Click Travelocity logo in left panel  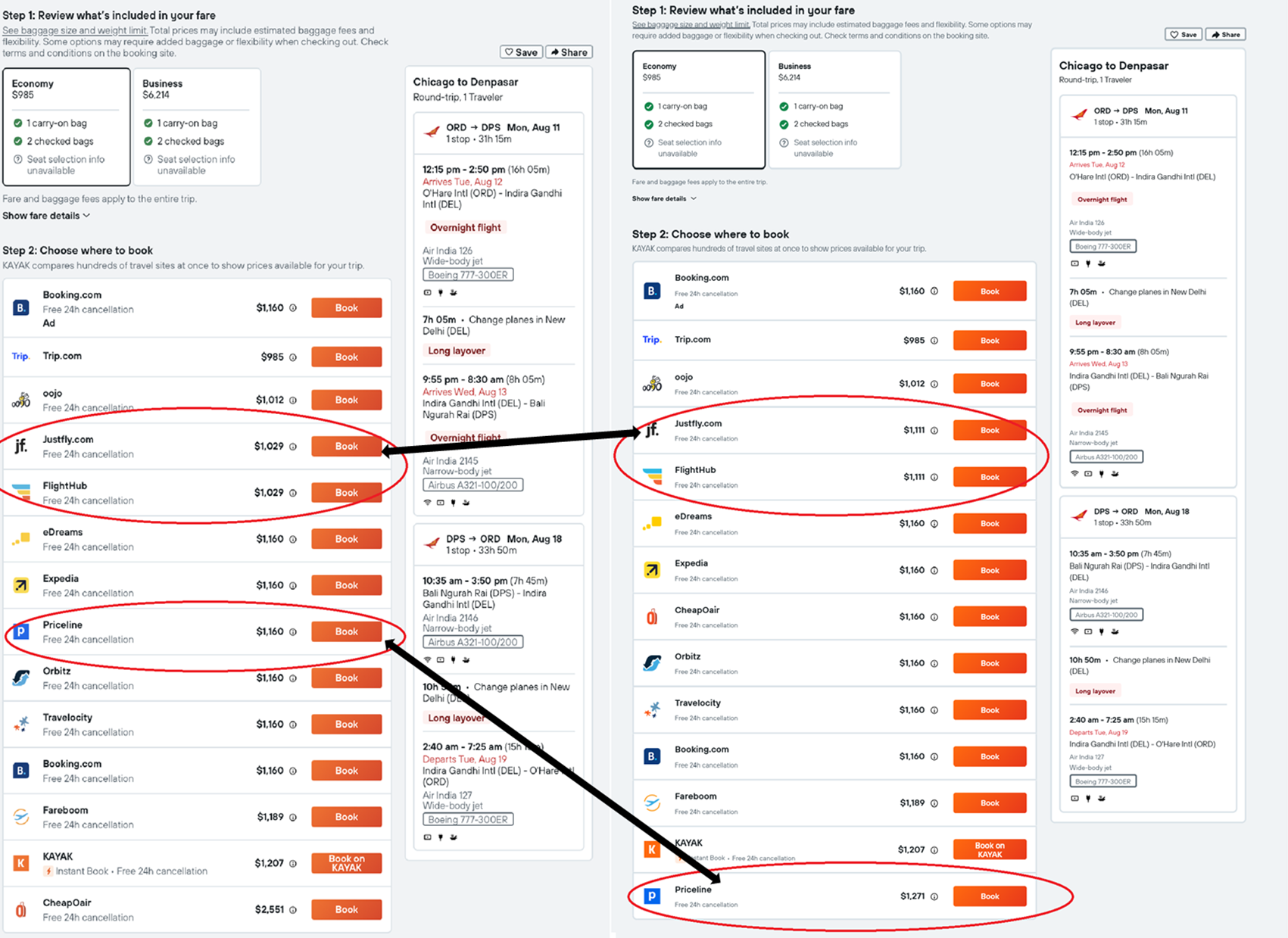21,725
